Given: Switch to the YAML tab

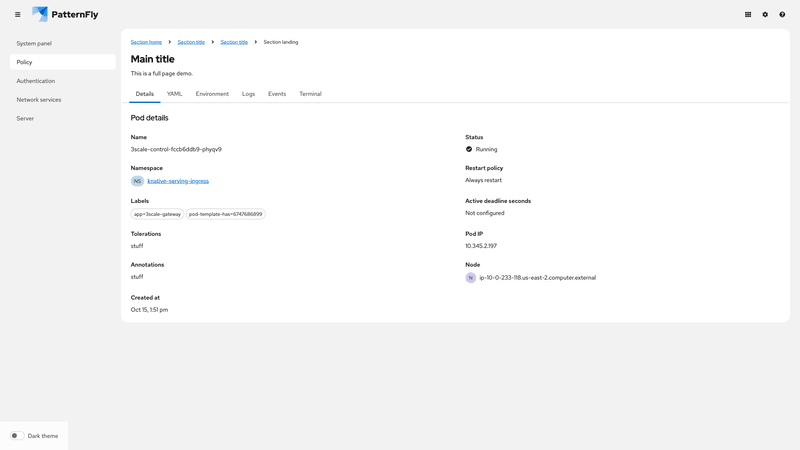Looking at the screenshot, I should tap(175, 94).
